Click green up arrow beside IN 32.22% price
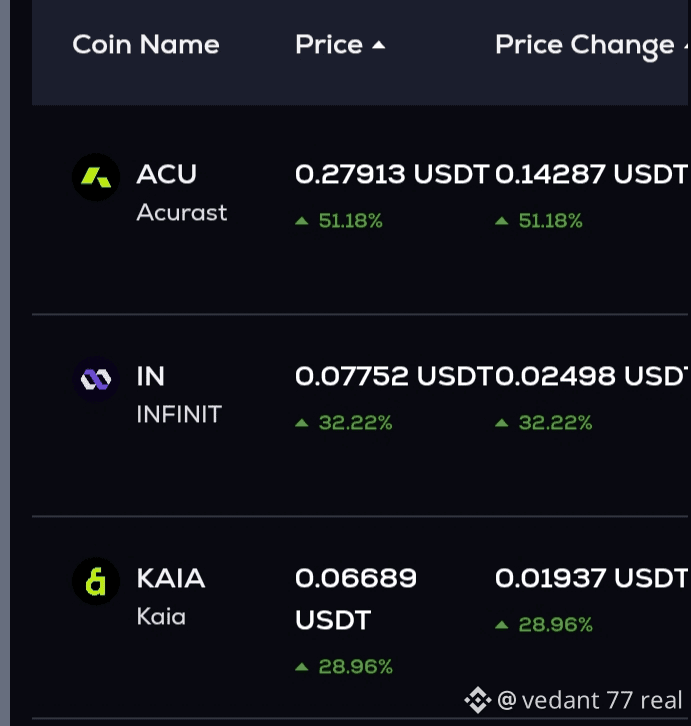This screenshot has height=726, width=691. pyautogui.click(x=302, y=423)
